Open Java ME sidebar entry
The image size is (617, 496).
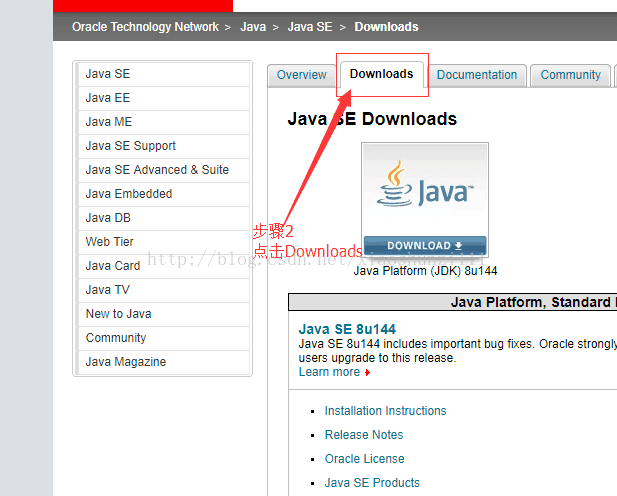point(164,122)
